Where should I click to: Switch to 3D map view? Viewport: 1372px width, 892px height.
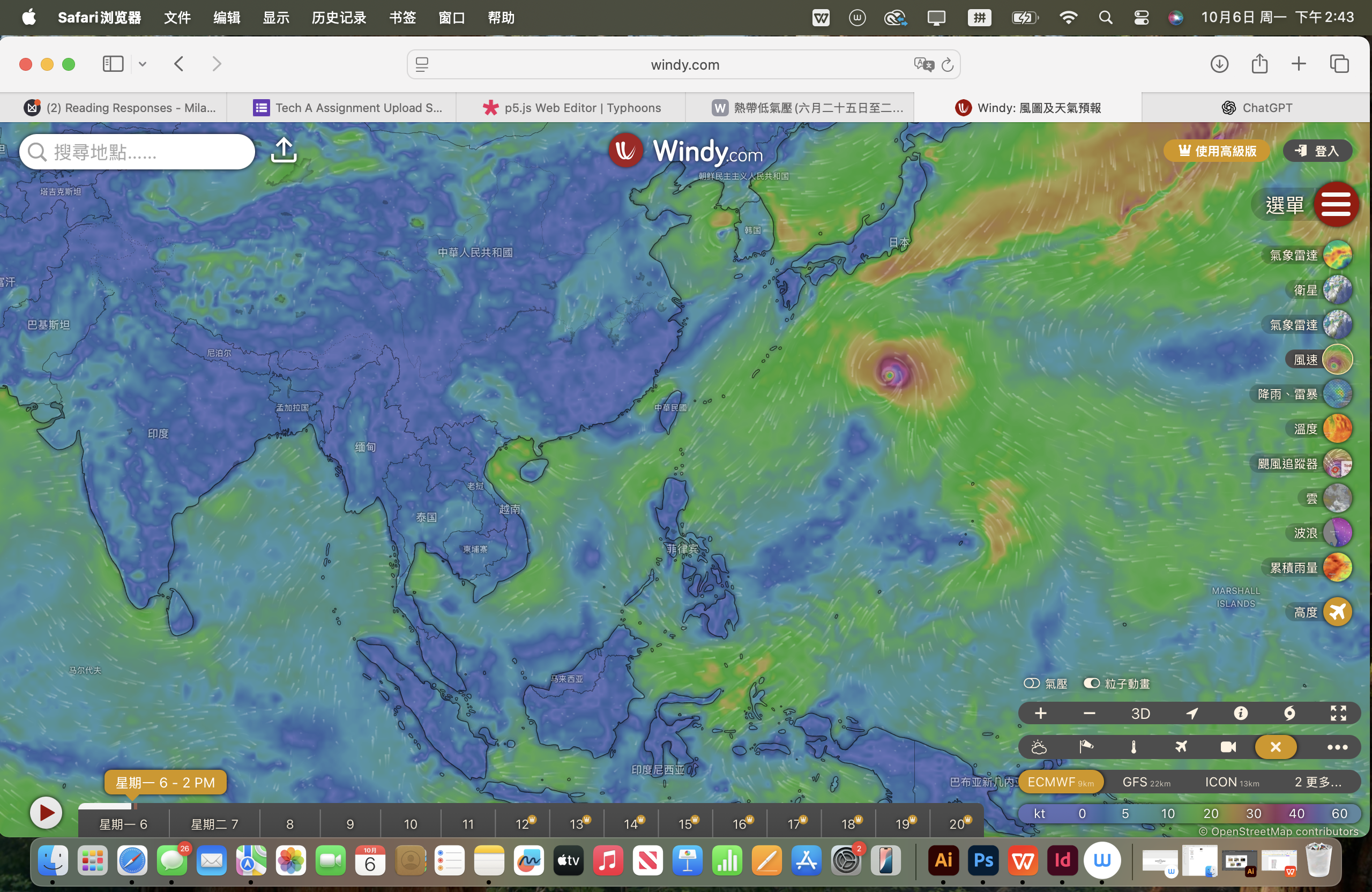pyautogui.click(x=1140, y=714)
